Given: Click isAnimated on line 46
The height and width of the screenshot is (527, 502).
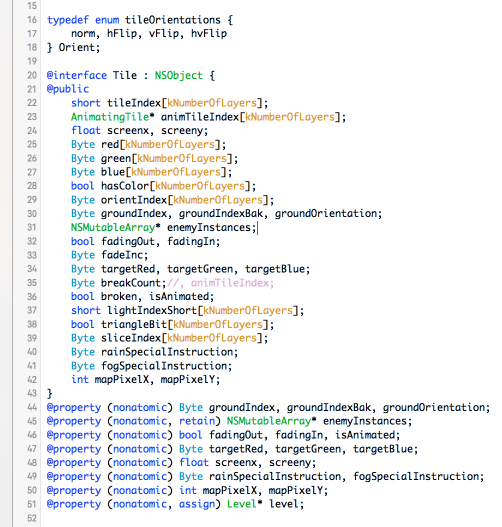Looking at the screenshot, I should (365, 435).
